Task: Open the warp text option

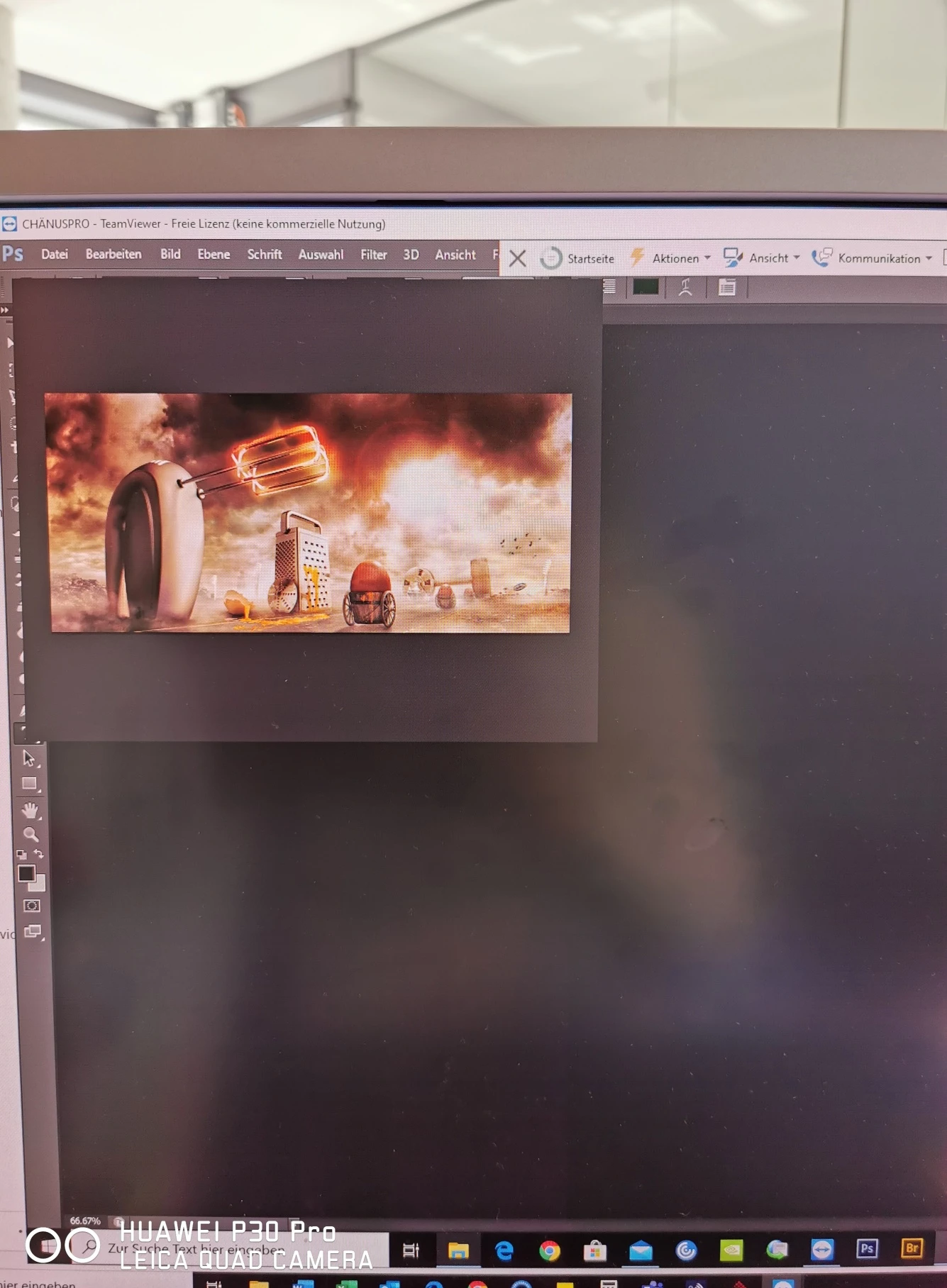Action: [685, 287]
